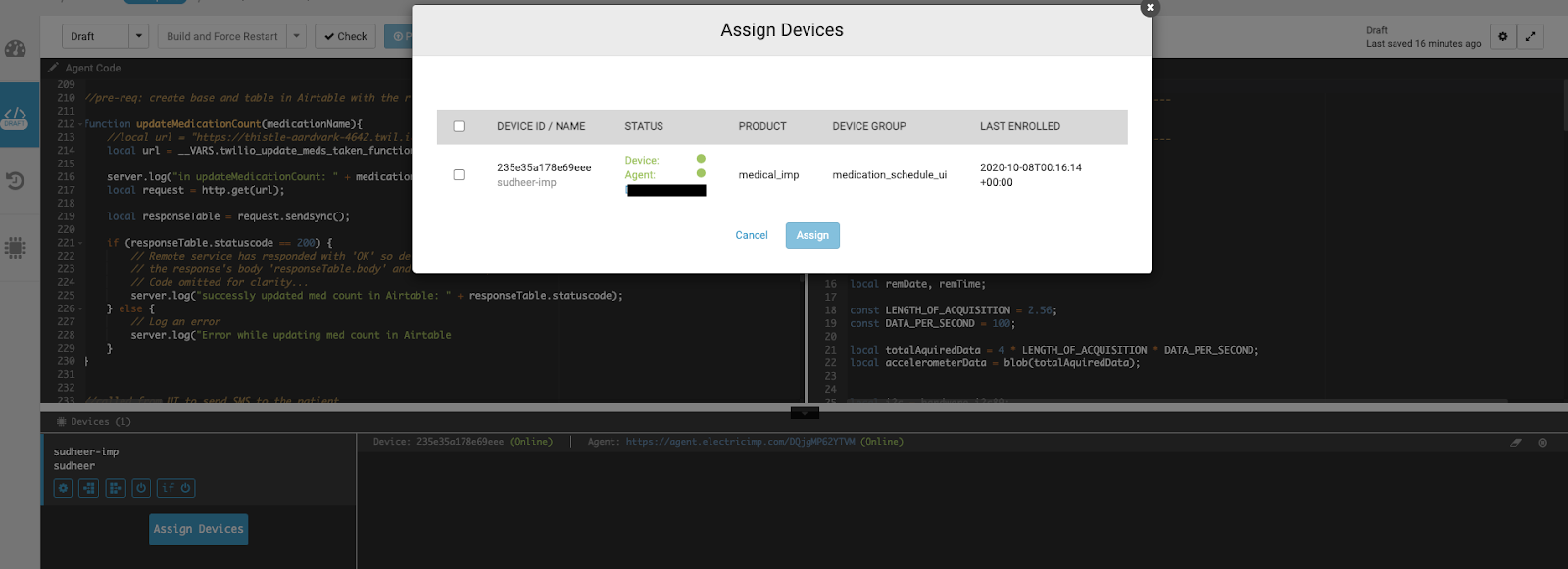Close the Assign Devices dialog

[1150, 8]
